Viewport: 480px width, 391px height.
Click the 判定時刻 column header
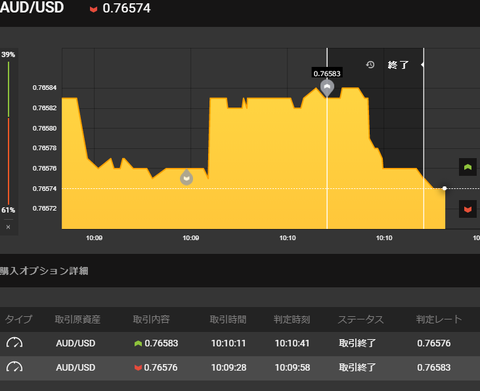click(292, 319)
